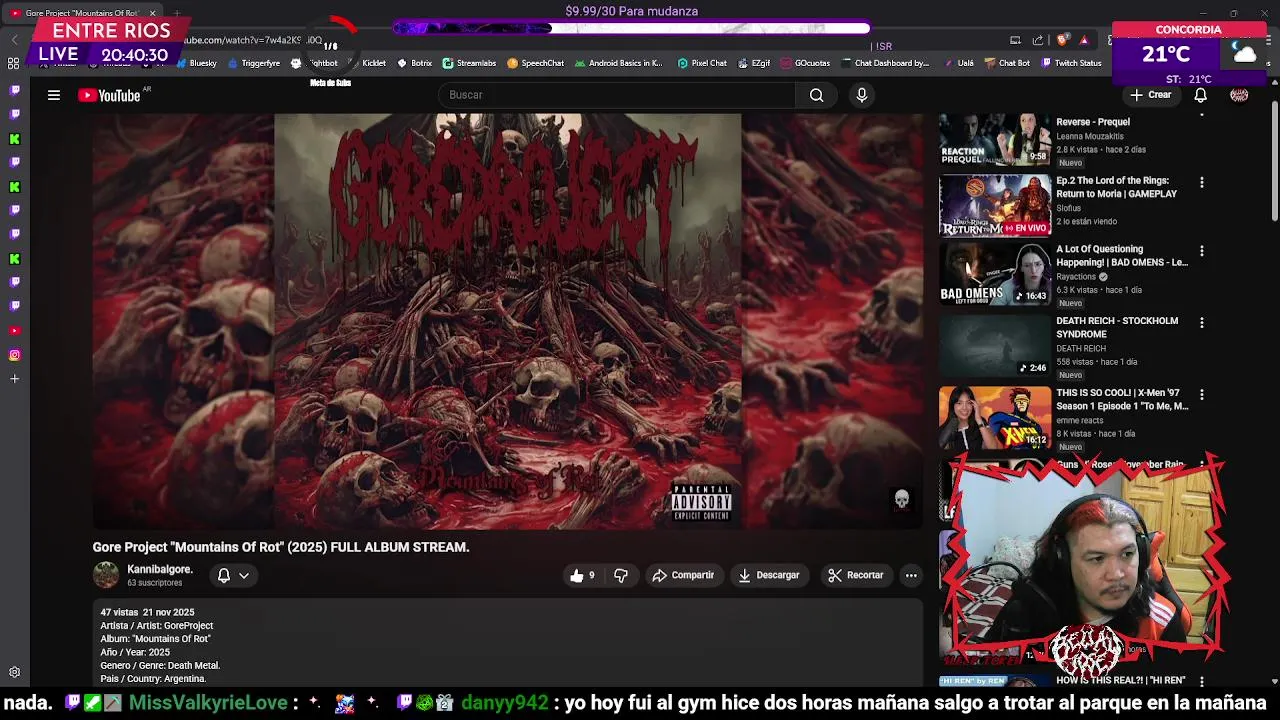Viewport: 1280px width, 720px height.
Task: Open the Kicklet bookmark
Action: click(x=367, y=63)
